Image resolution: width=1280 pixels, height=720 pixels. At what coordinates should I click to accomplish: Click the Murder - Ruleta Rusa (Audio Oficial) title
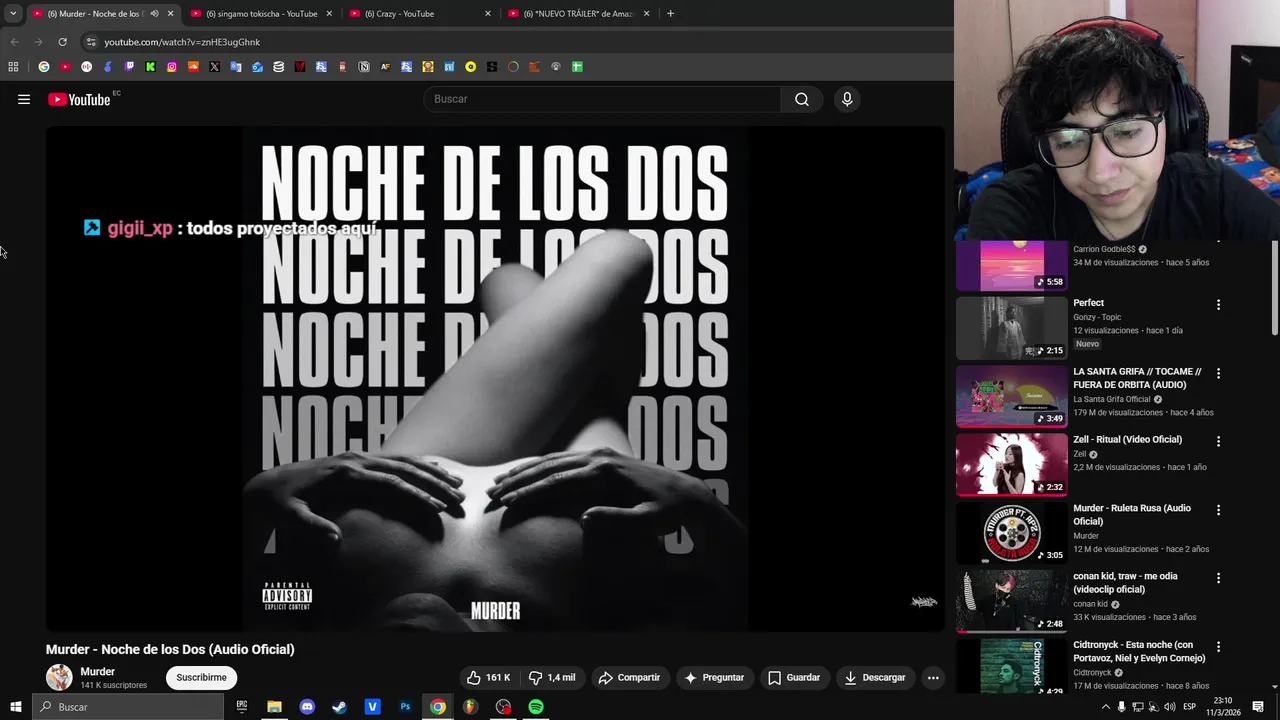(x=1132, y=515)
